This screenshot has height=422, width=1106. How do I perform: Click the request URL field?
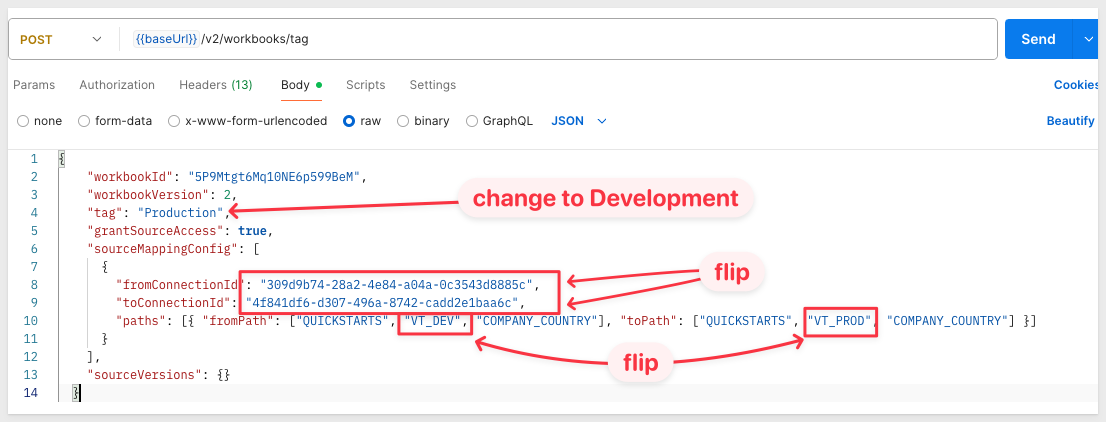coord(557,40)
